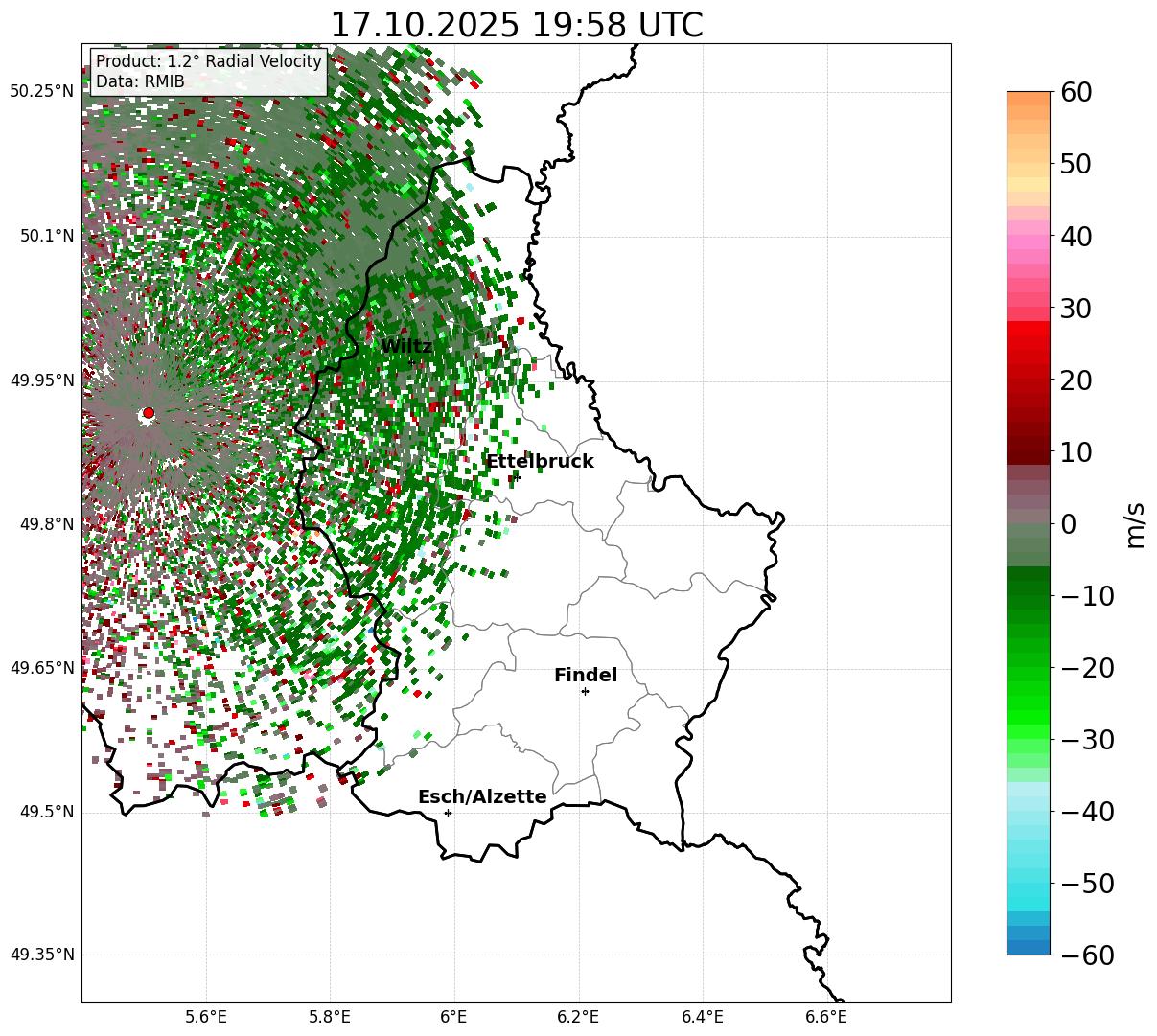Click the 49.5°N latitude label
The width and height of the screenshot is (1157, 1036).
(x=46, y=812)
